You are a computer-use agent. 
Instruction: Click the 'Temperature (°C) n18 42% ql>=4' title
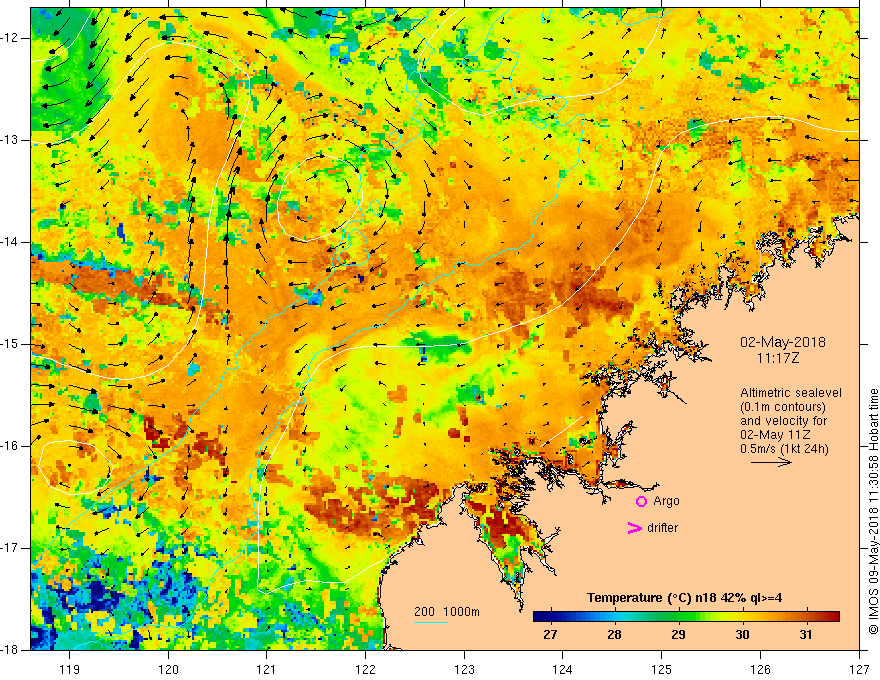pyautogui.click(x=685, y=598)
